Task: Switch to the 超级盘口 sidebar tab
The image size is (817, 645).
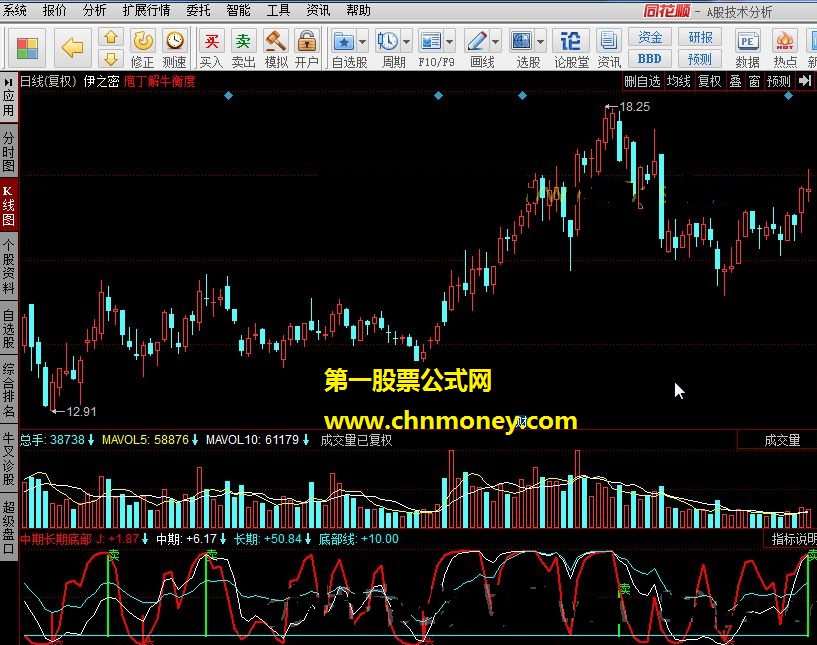Action: point(8,527)
